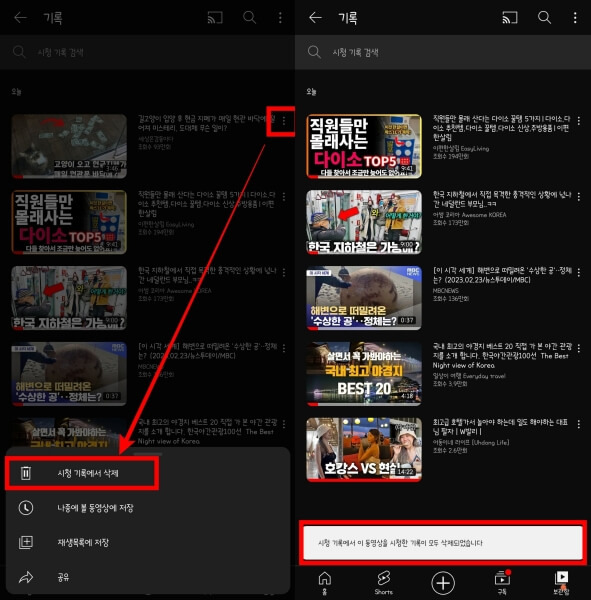591x600 pixels.
Task: Tap the cast icon on the dimmed left screen
Action: 215,18
